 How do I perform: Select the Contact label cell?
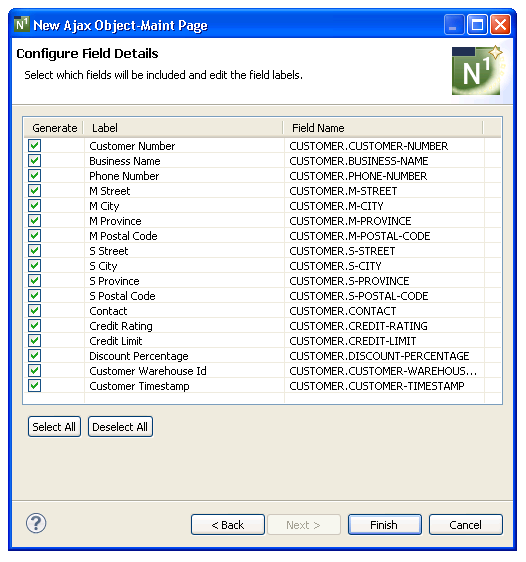pos(185,311)
